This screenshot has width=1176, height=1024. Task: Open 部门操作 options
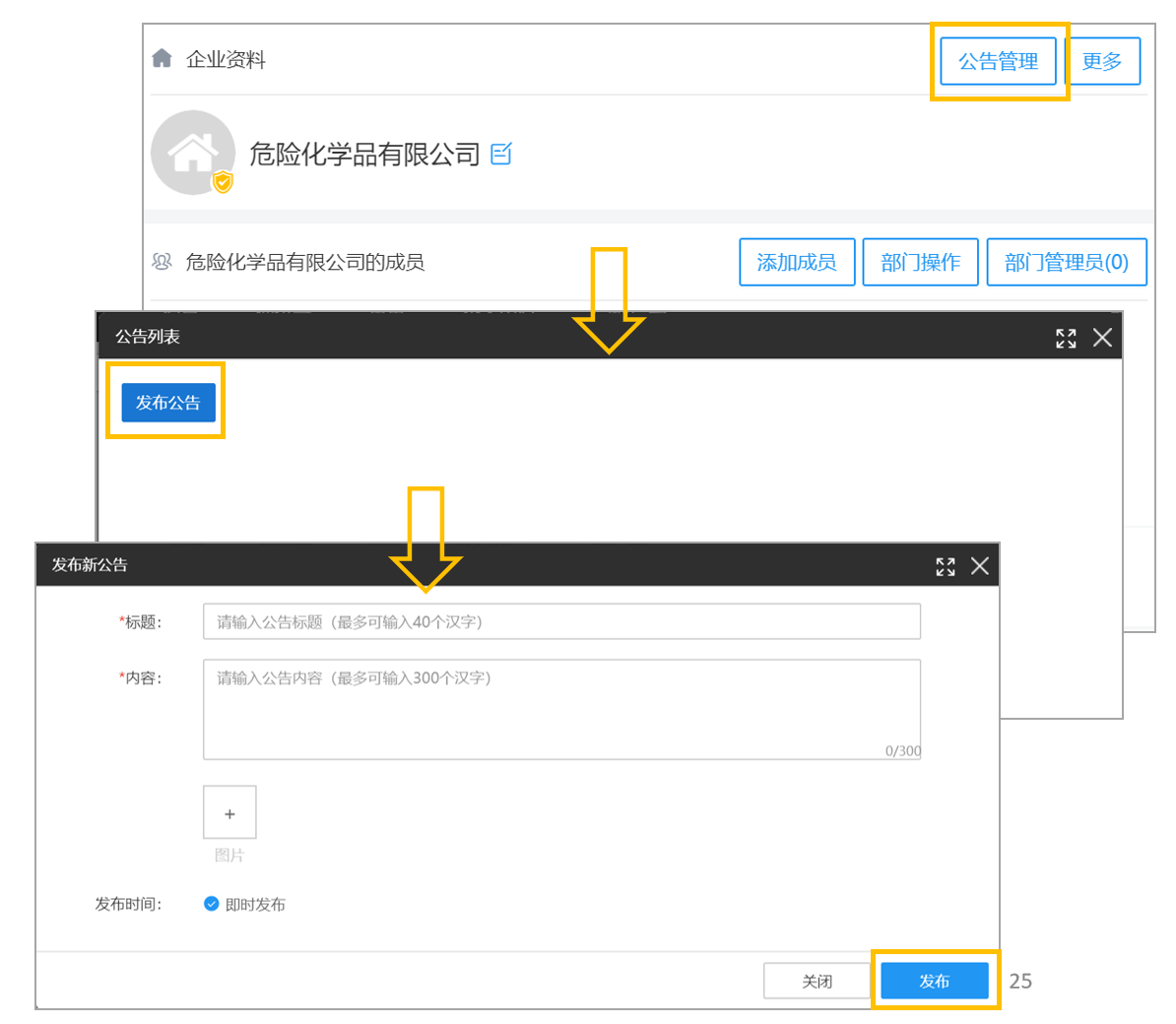pos(920,262)
